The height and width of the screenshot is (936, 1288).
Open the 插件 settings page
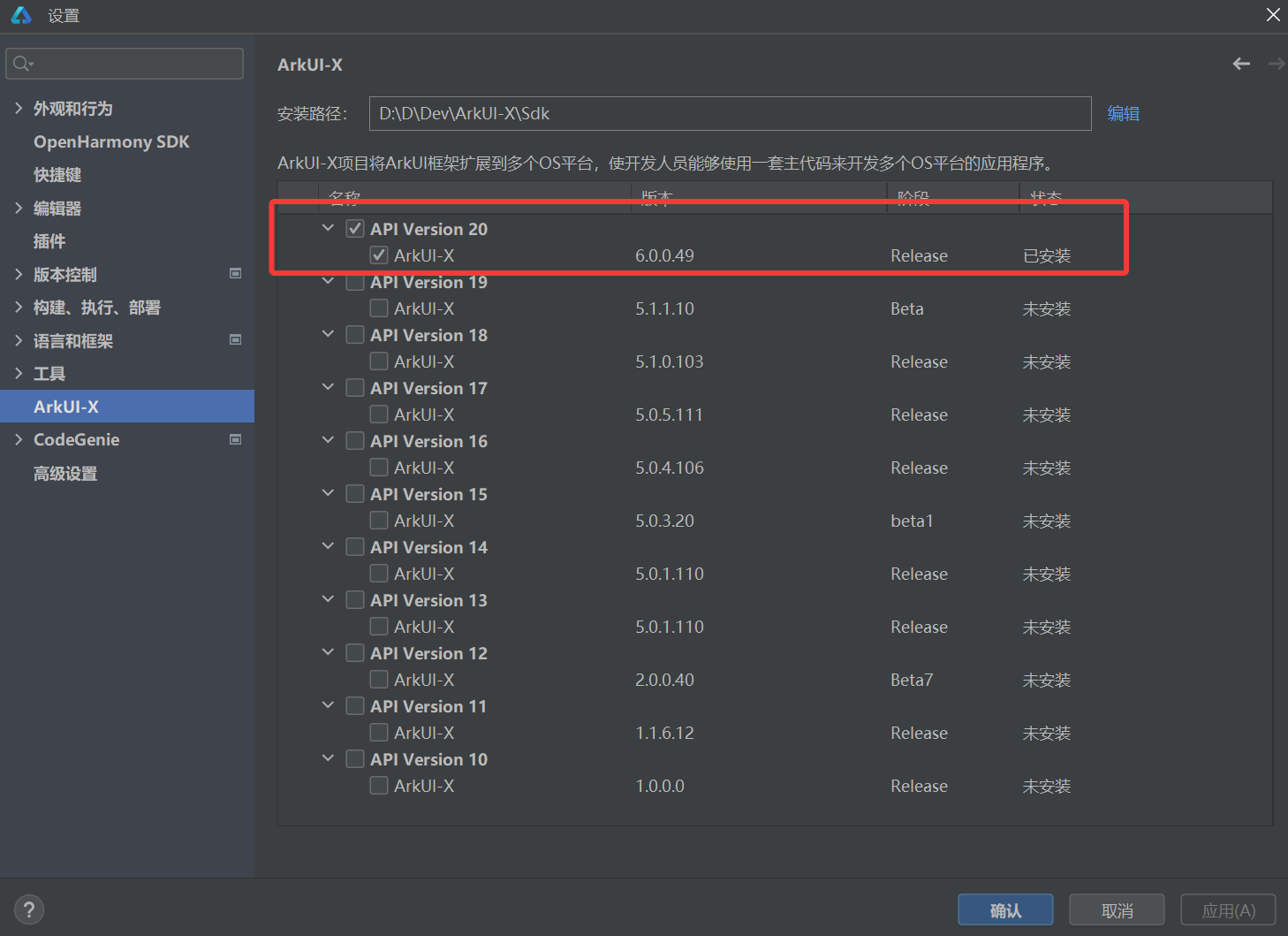(49, 241)
